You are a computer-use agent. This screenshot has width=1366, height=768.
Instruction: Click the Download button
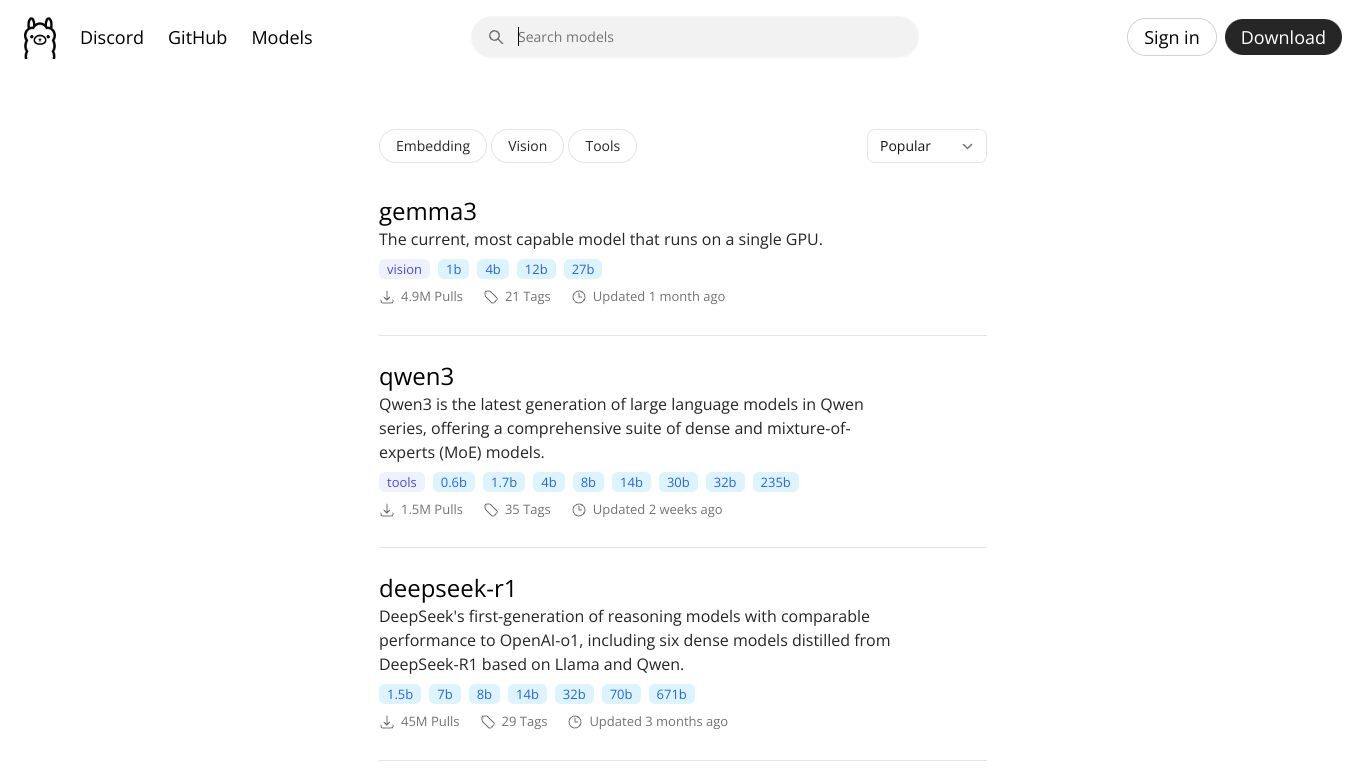point(1283,37)
